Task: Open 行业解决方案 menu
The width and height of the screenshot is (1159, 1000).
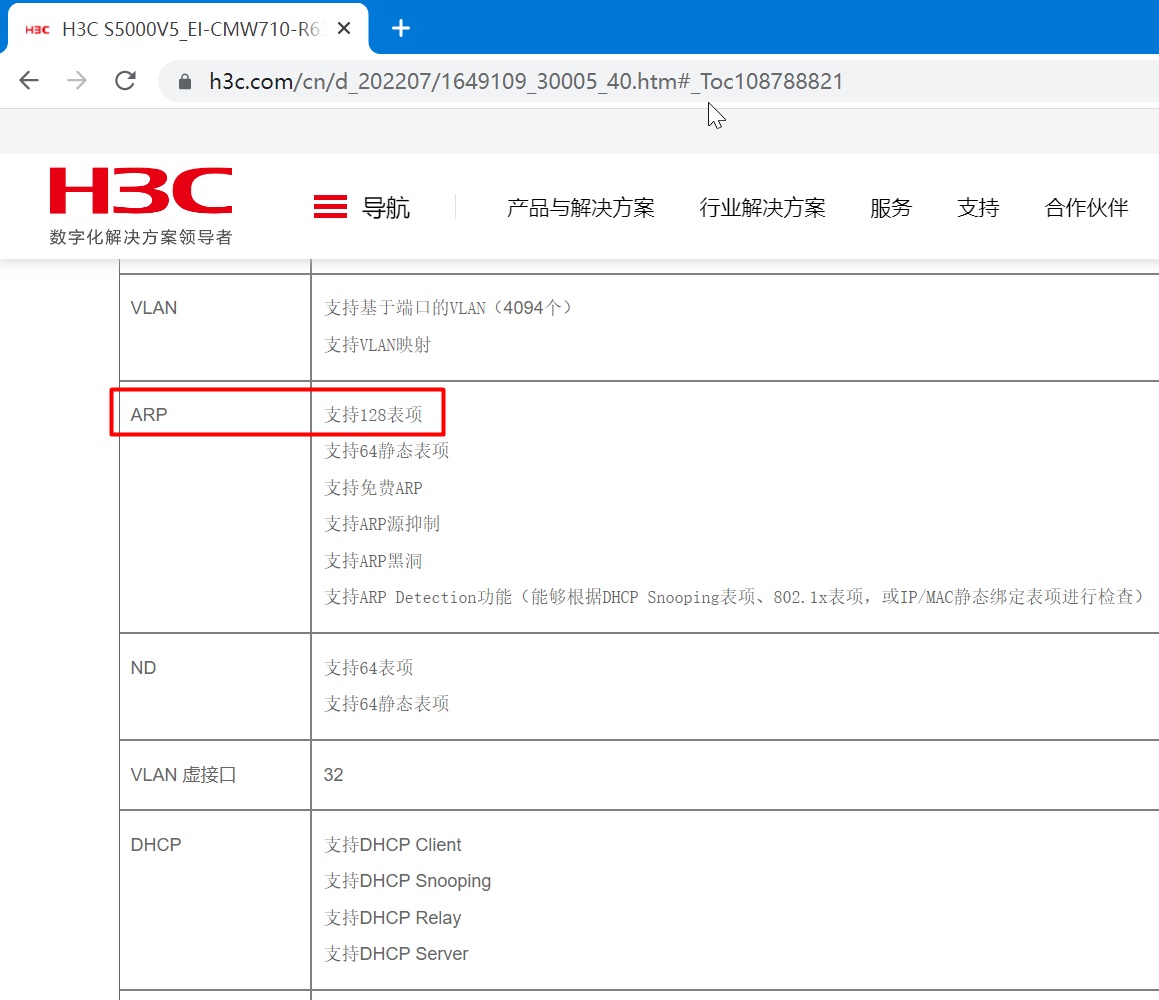Action: pos(762,208)
